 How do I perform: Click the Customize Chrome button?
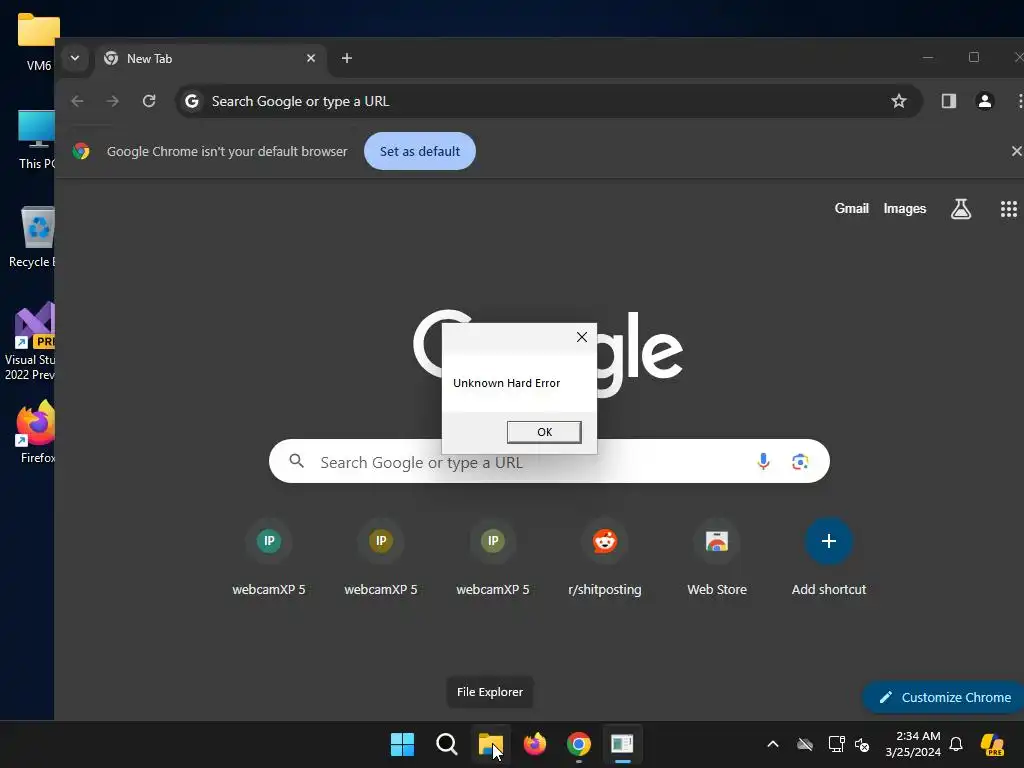click(944, 697)
